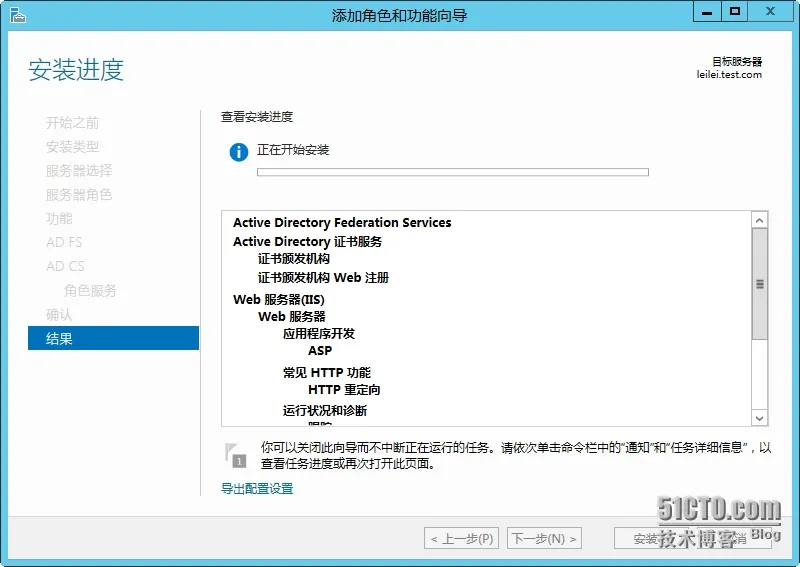This screenshot has height=567, width=800.
Task: Click the scroll down arrow of the feature list
Action: click(759, 418)
